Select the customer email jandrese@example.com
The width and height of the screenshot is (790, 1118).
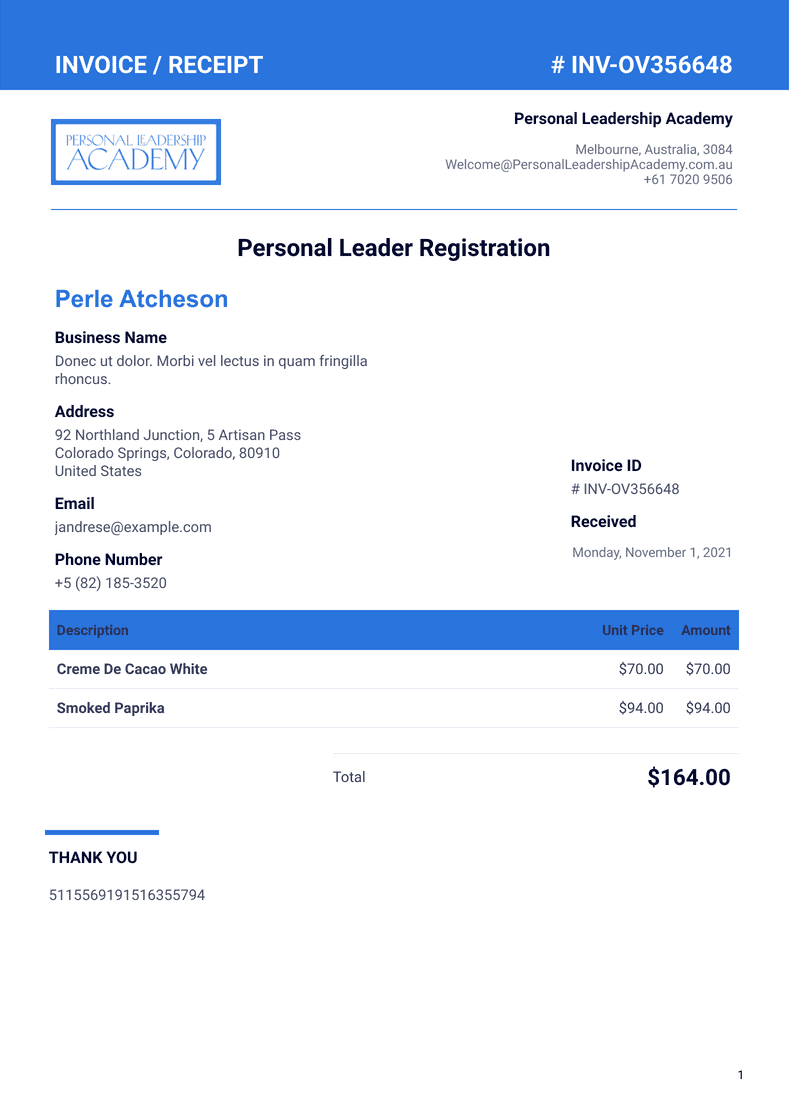133,527
